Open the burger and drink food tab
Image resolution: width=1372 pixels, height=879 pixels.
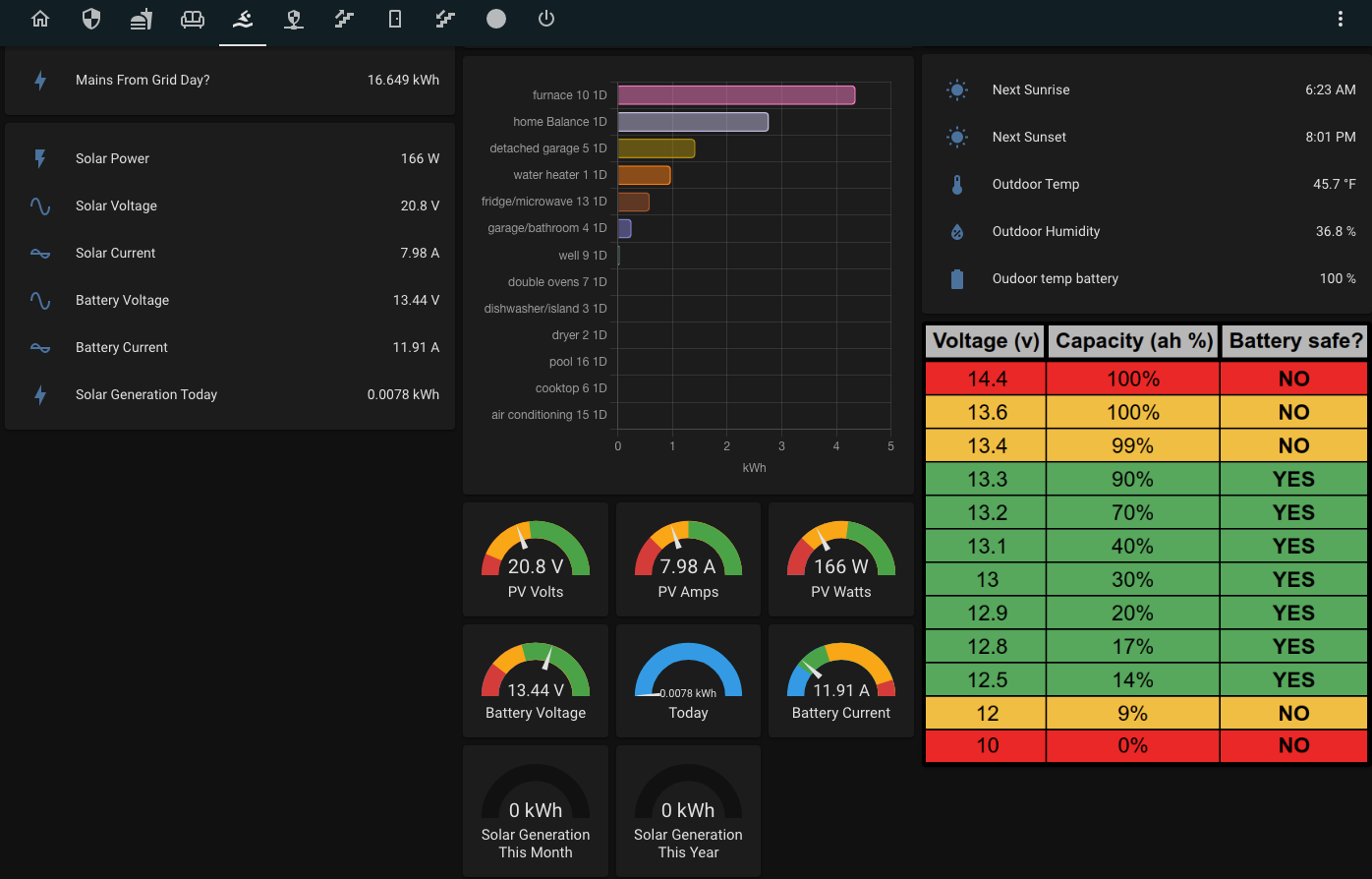(142, 19)
